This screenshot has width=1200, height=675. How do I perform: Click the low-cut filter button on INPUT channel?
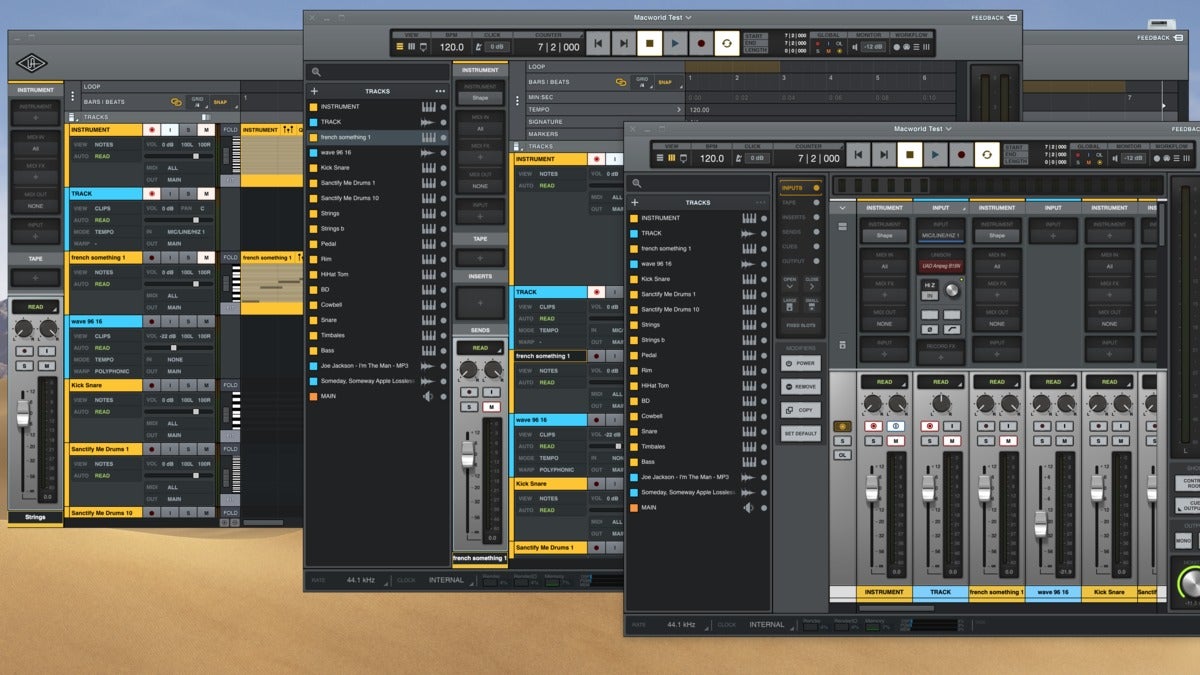click(951, 329)
